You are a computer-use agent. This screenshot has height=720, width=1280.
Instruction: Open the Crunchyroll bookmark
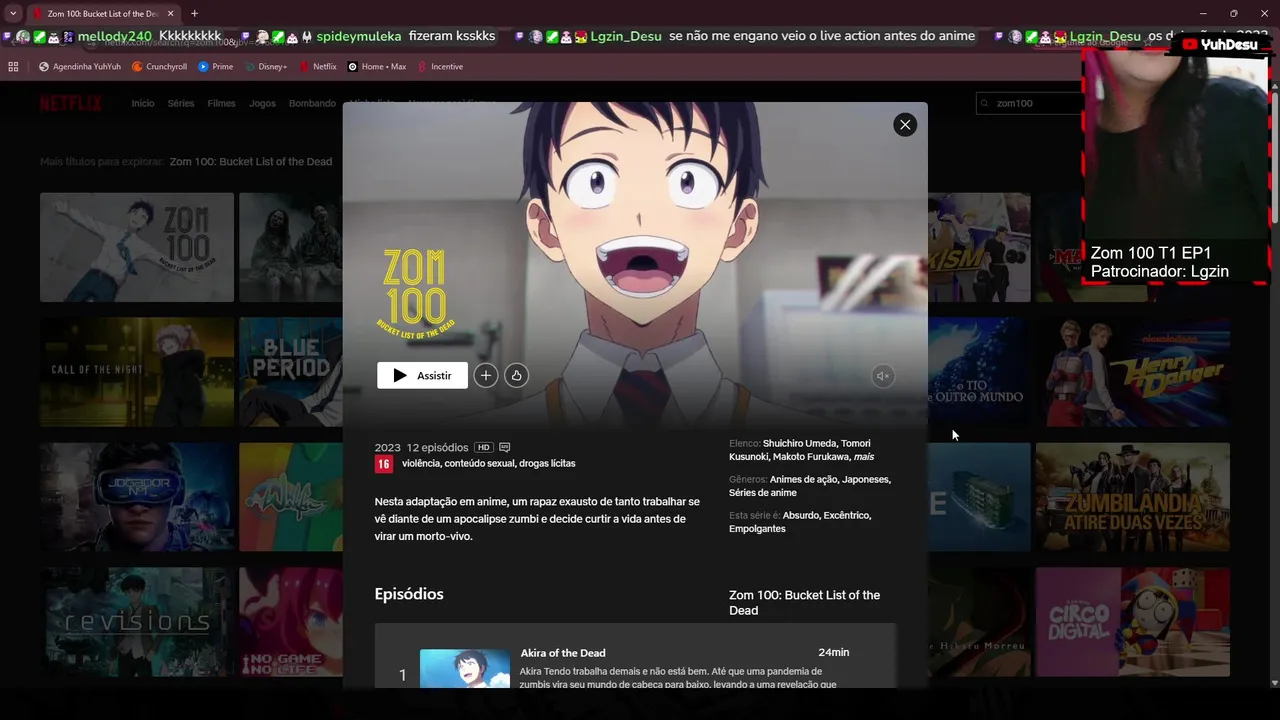[x=159, y=67]
